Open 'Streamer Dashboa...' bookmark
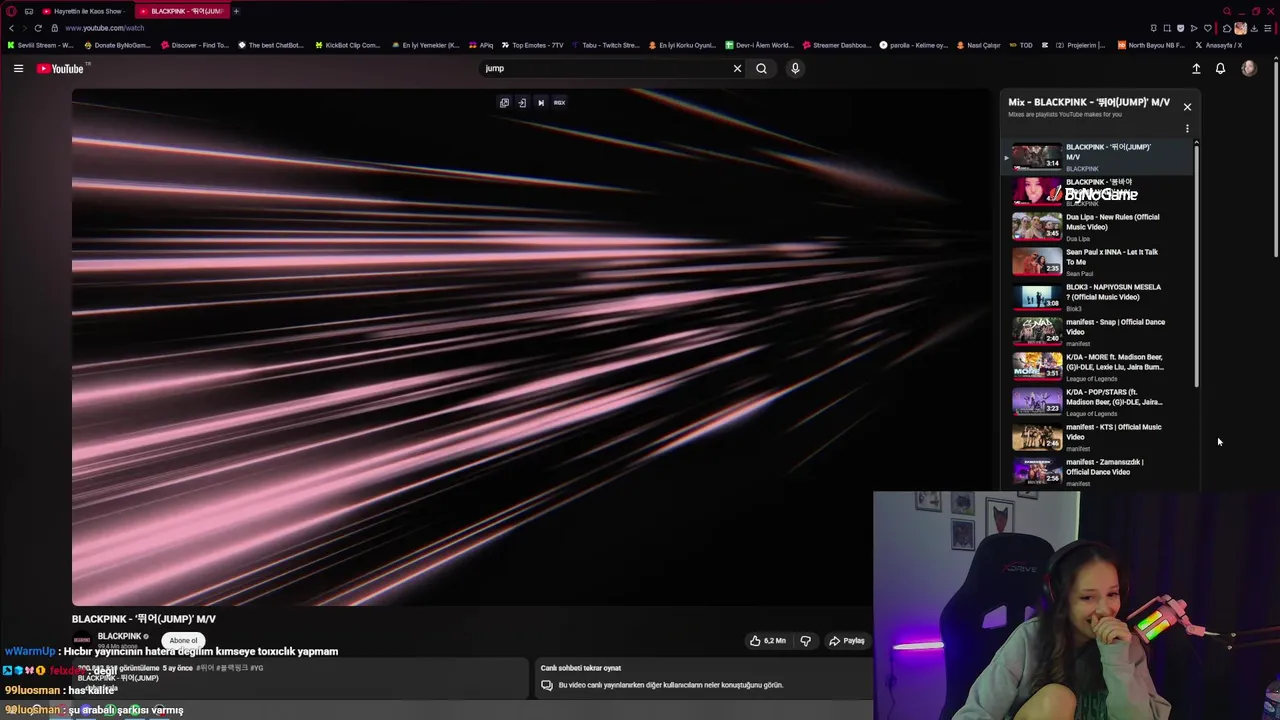 (x=836, y=45)
